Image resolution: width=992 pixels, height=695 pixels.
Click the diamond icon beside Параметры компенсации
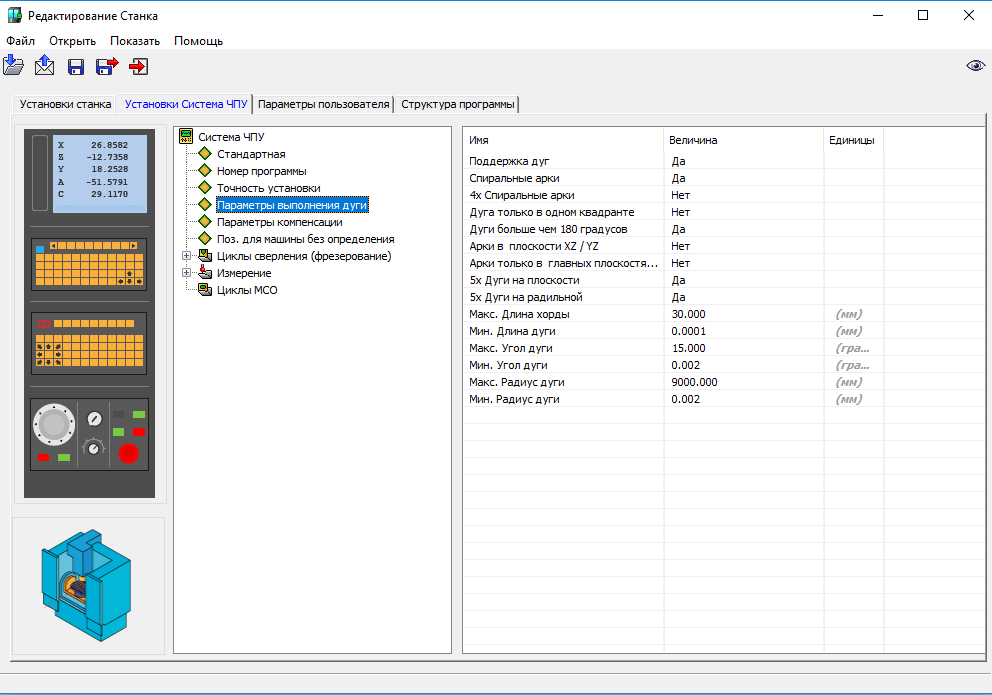pyautogui.click(x=205, y=222)
